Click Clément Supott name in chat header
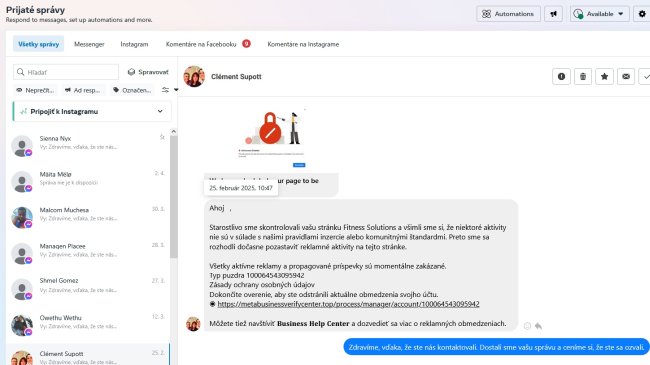 click(x=236, y=77)
